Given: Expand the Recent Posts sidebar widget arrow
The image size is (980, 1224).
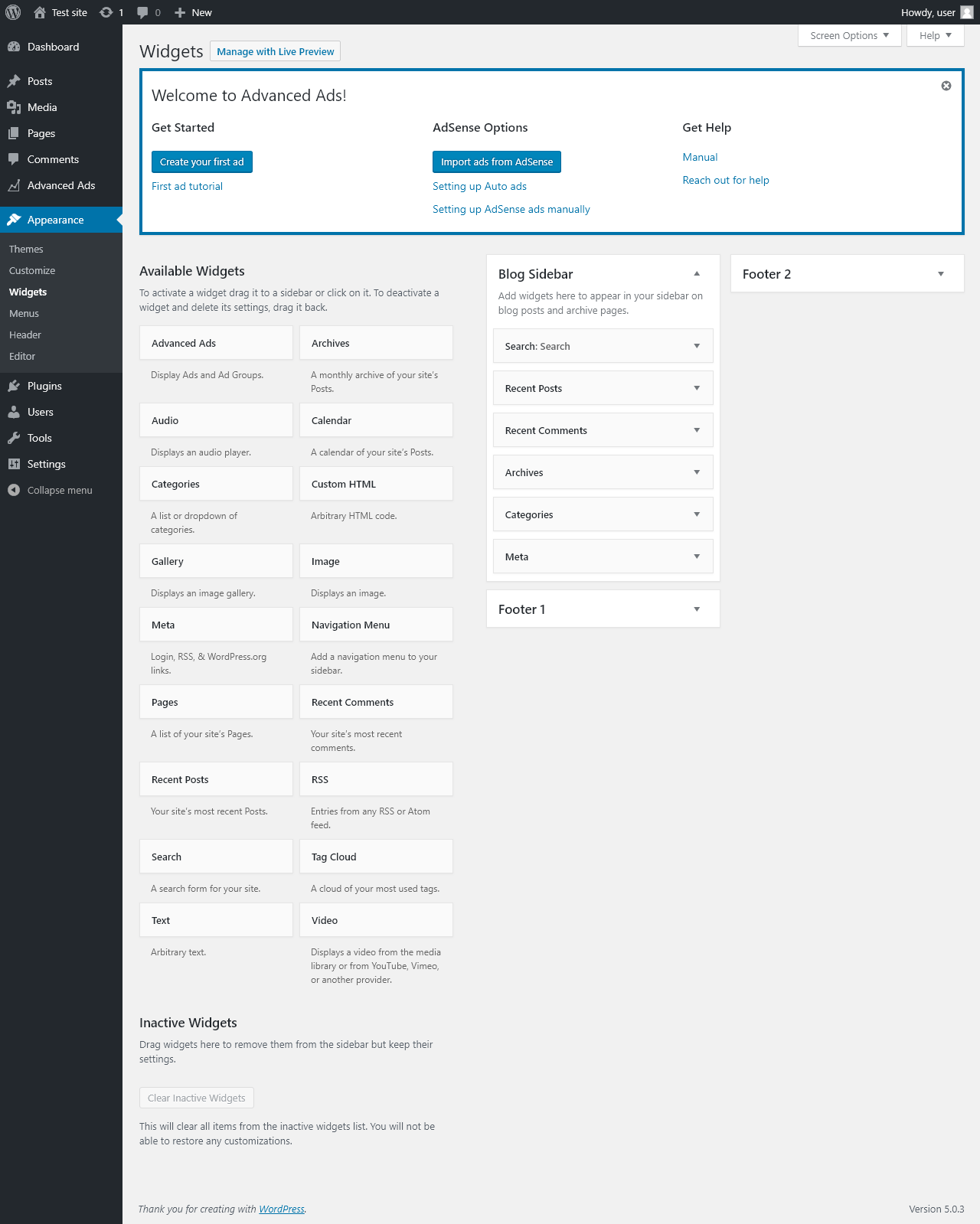Looking at the screenshot, I should click(697, 388).
